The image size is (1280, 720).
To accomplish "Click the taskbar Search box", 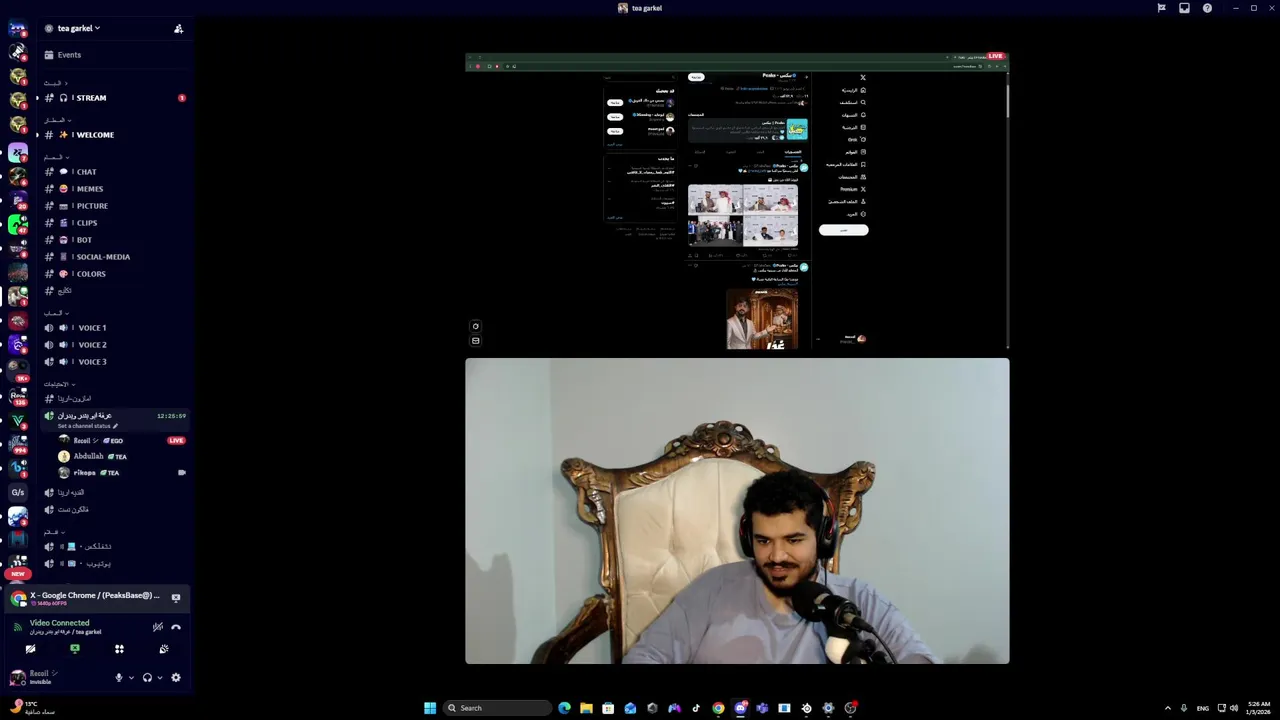I will click(498, 708).
